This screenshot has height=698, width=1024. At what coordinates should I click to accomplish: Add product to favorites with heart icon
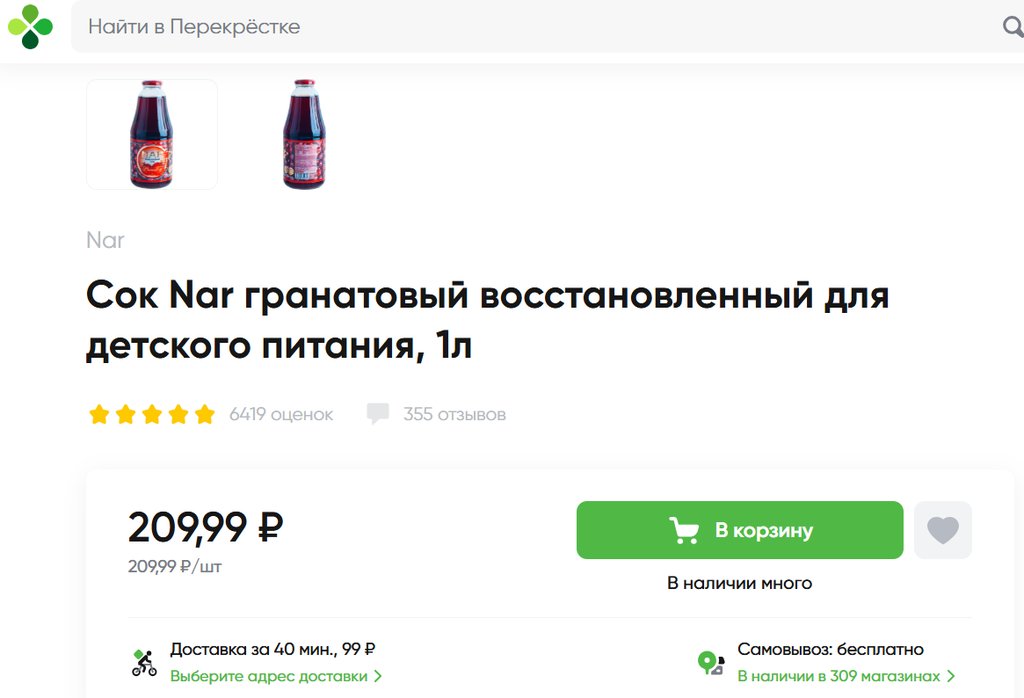(942, 530)
